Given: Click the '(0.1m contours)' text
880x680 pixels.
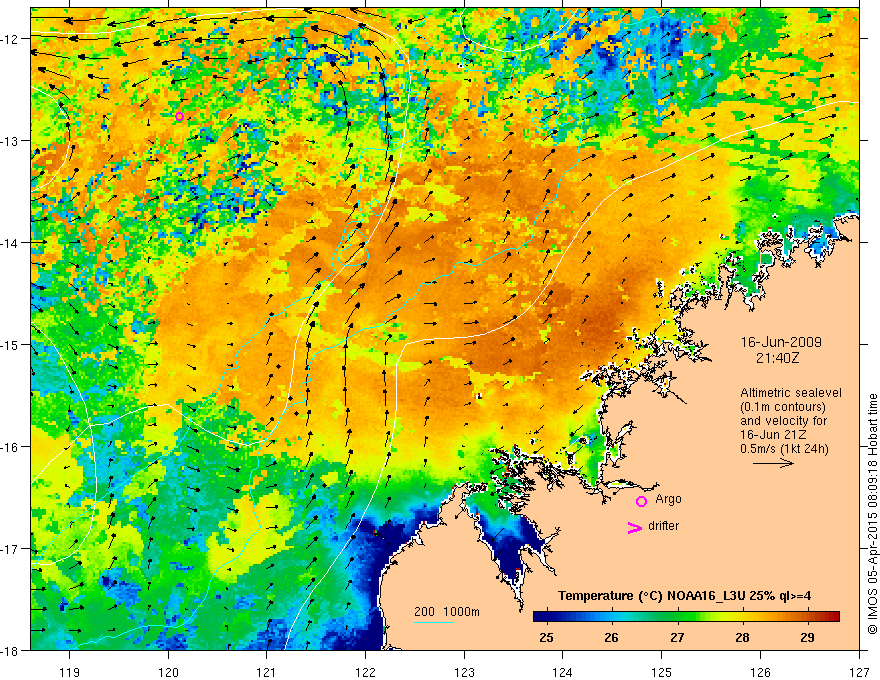Looking at the screenshot, I should (783, 407).
